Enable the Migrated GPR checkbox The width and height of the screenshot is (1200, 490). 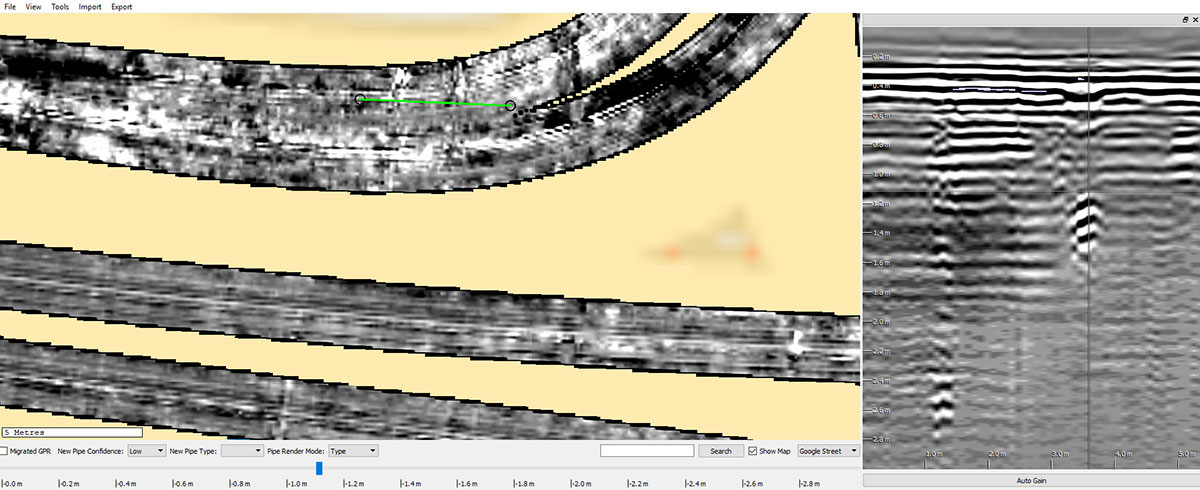tap(4, 451)
